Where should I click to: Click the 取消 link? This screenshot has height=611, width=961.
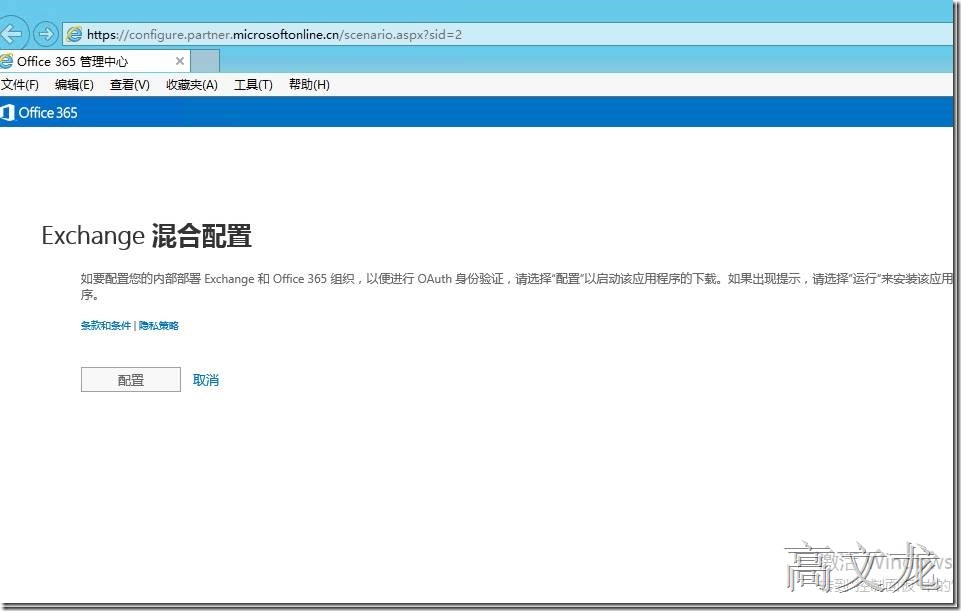(206, 380)
